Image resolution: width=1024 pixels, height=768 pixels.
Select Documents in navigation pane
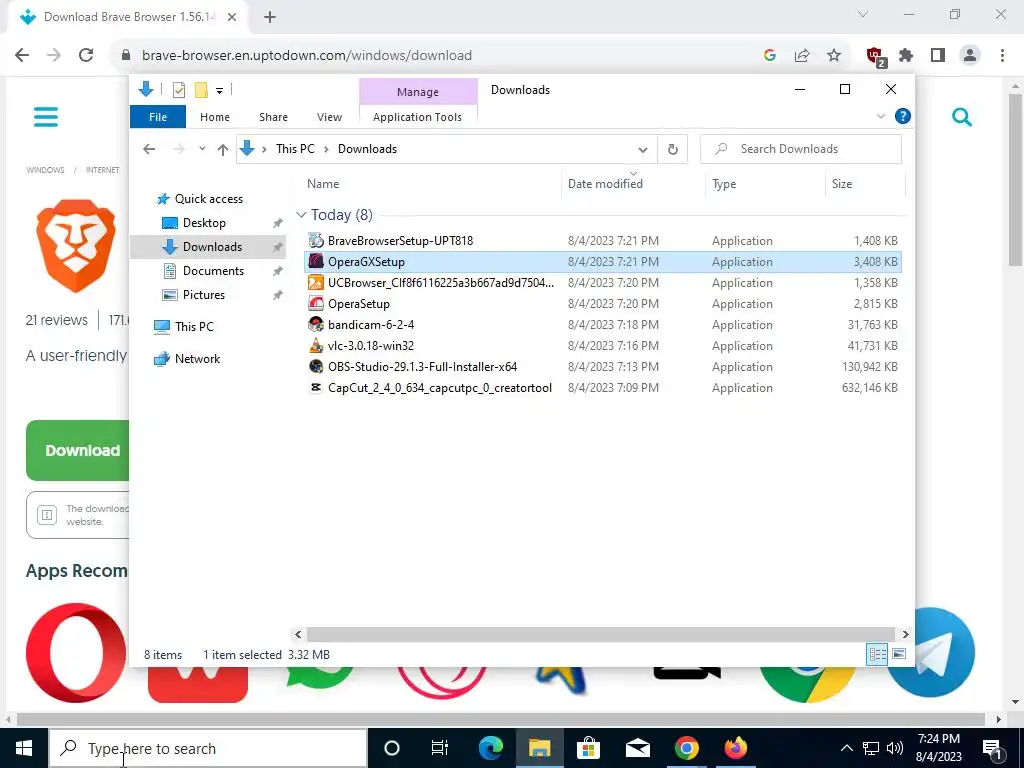pyautogui.click(x=213, y=271)
